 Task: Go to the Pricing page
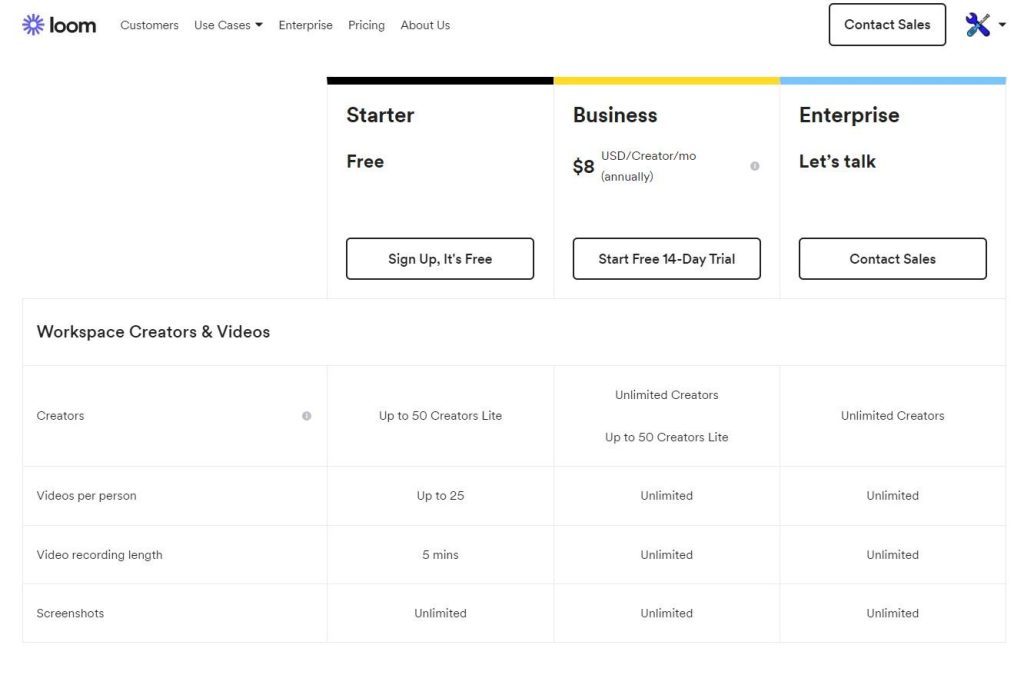tap(366, 25)
